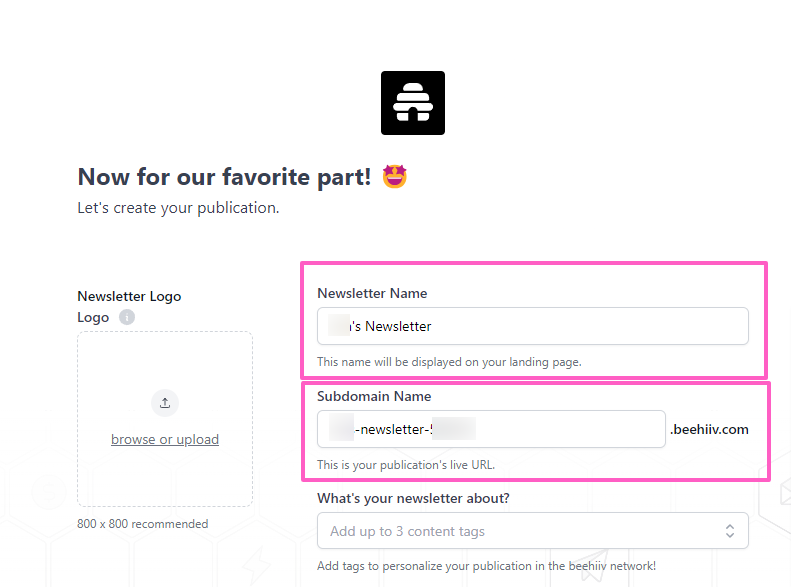This screenshot has width=791, height=587.
Task: Click the 'displayed on your landing page' hint
Action: [449, 361]
